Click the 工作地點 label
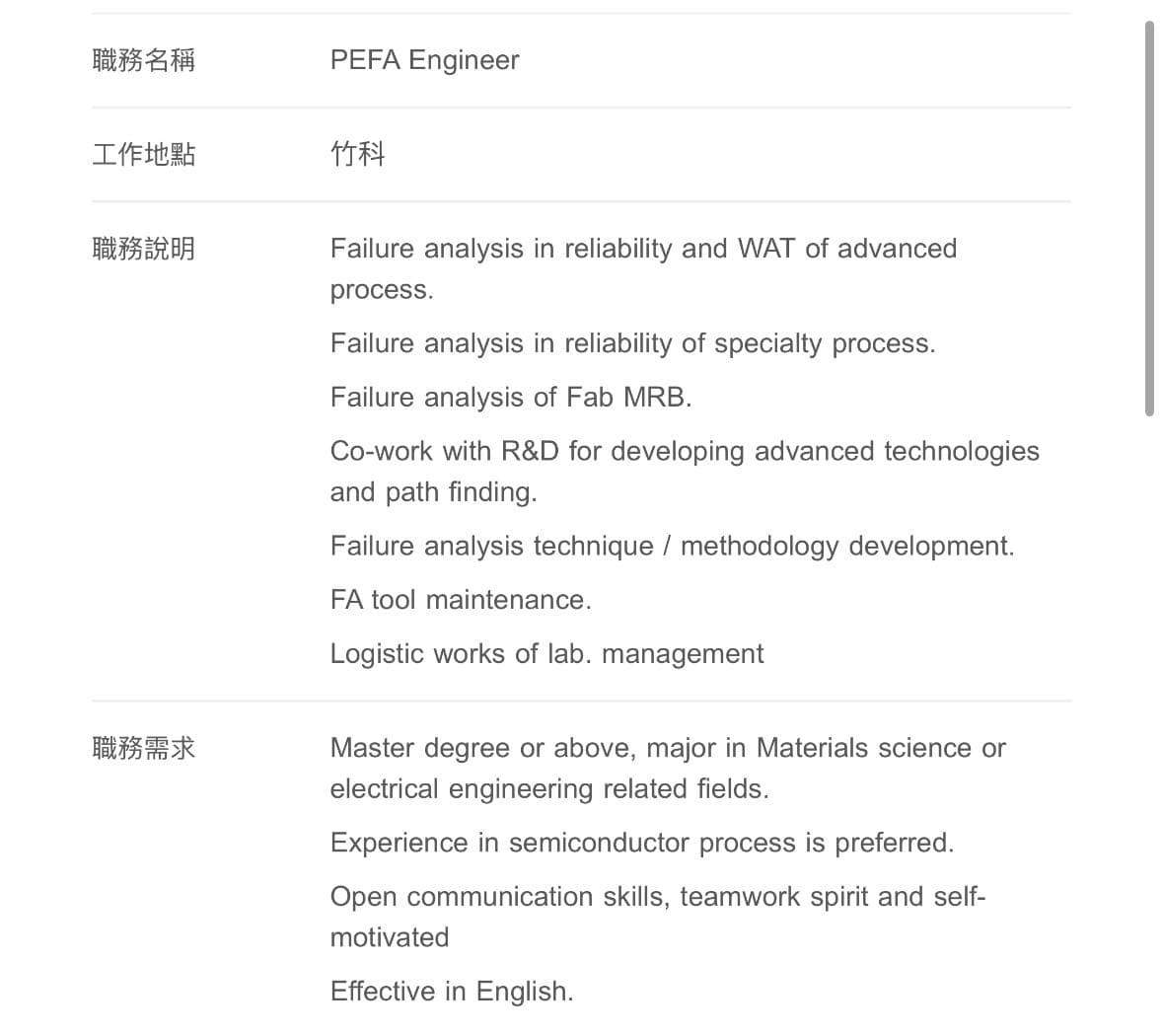Viewport: 1163px width, 1036px height. click(144, 154)
